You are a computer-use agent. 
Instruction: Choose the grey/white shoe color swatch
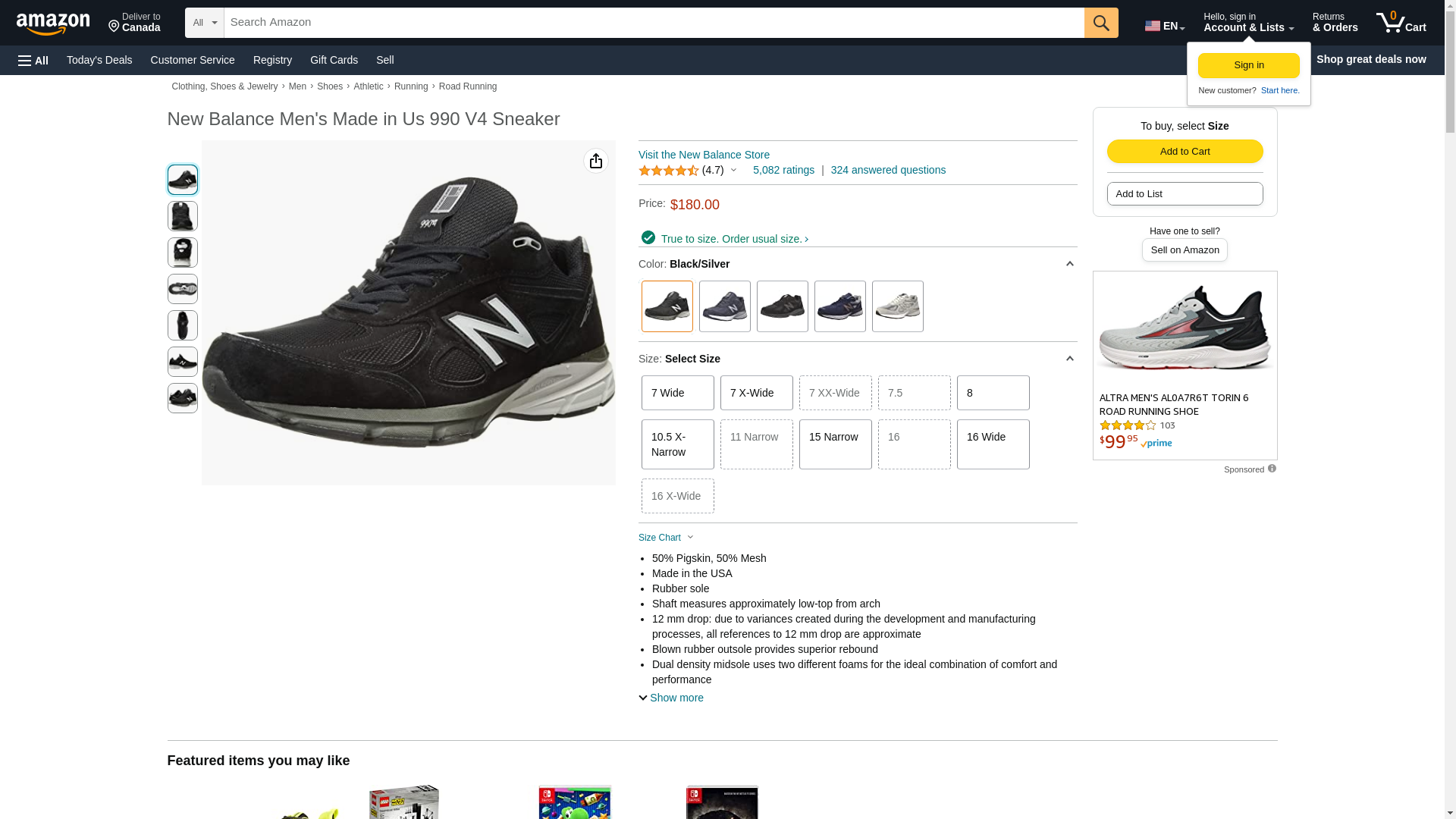(897, 306)
